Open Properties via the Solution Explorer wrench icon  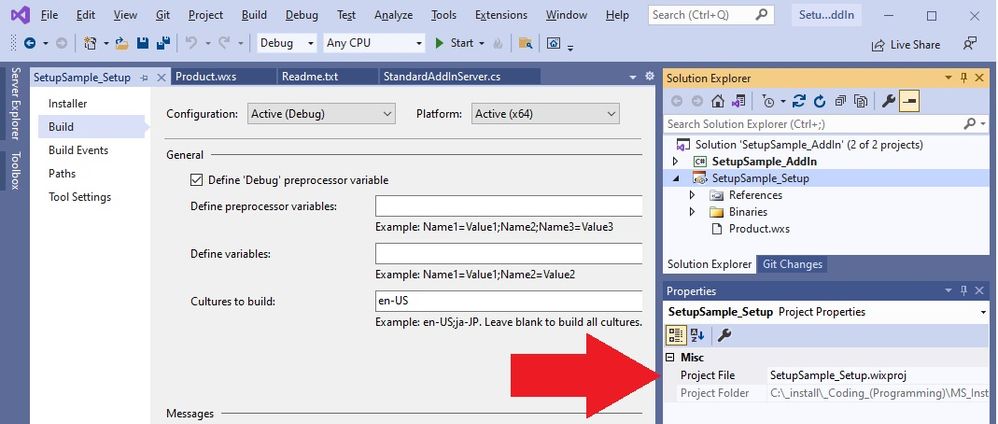889,101
